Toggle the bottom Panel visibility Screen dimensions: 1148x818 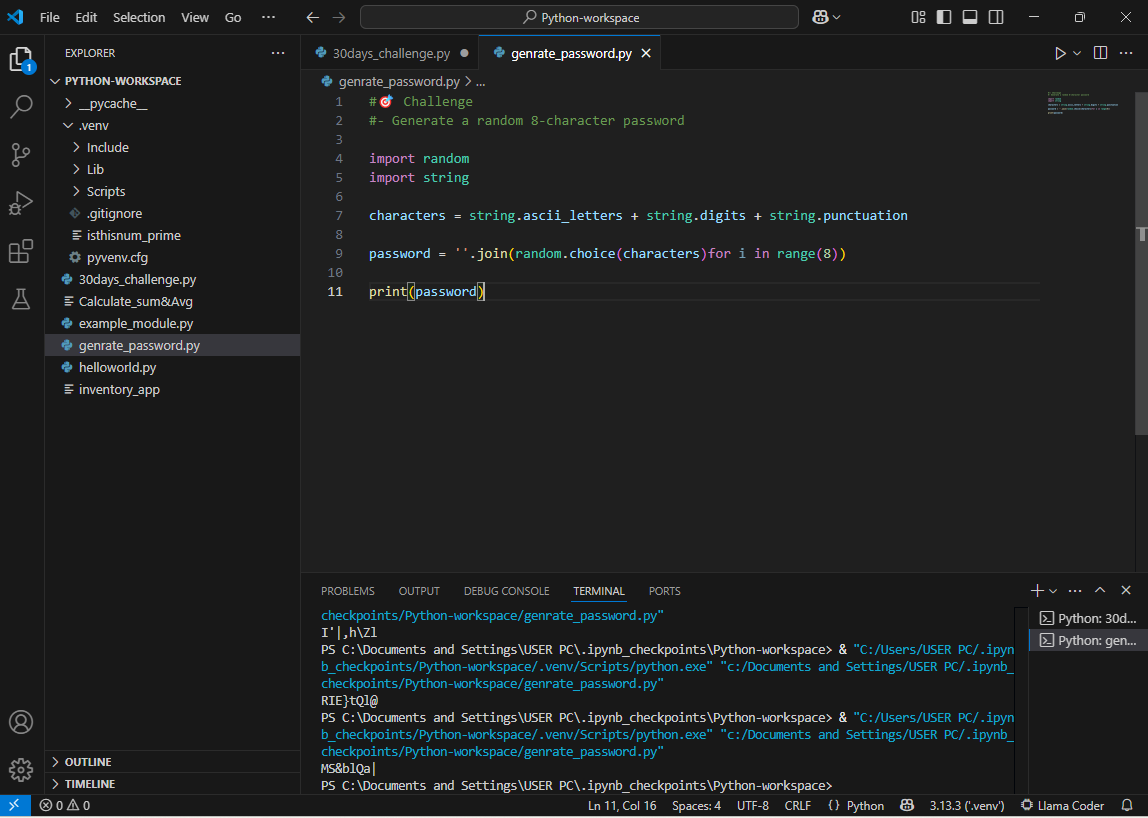(x=970, y=17)
